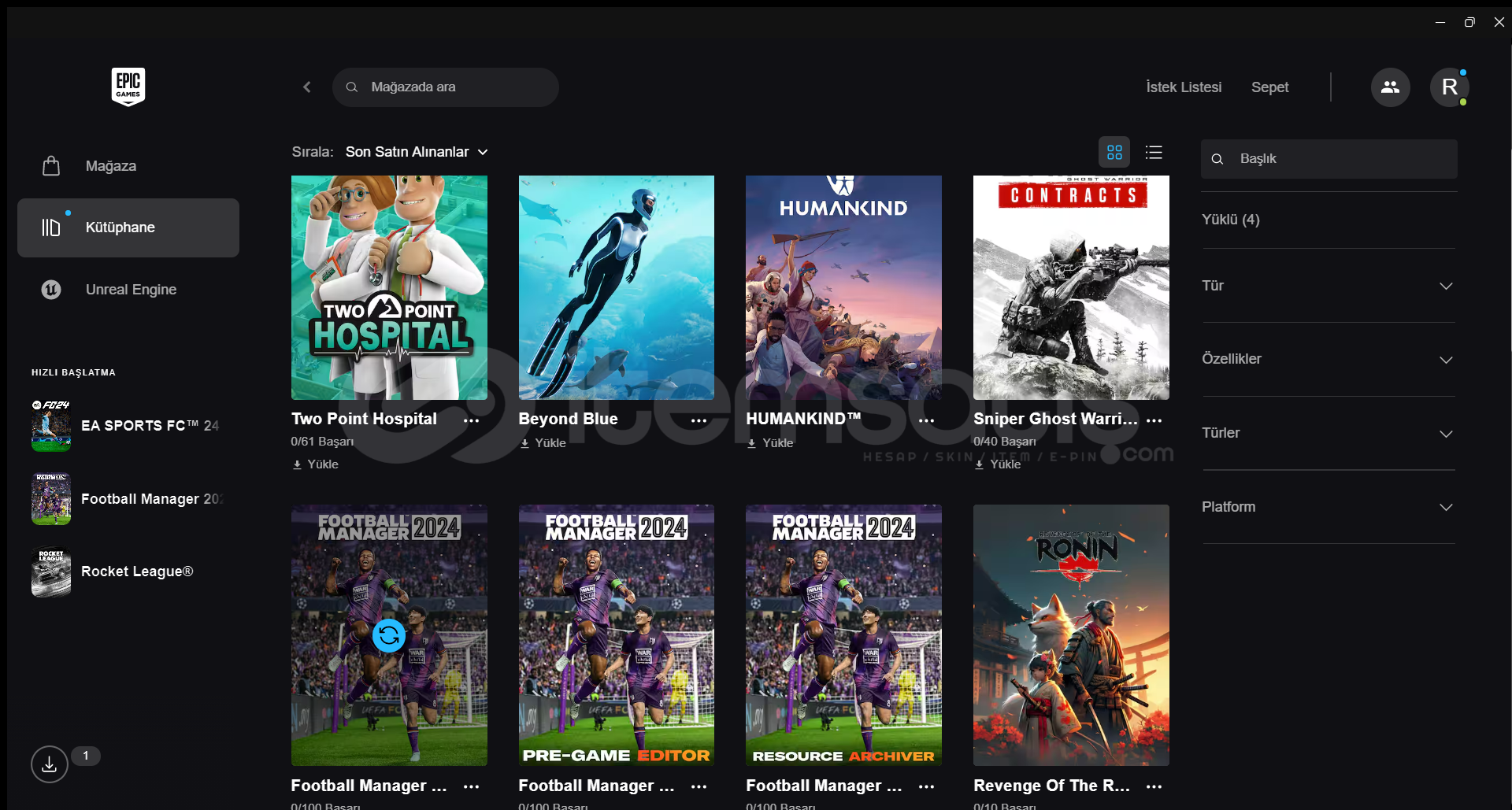Select Kütüphane in the sidebar
Viewport: 1512px width, 810px height.
[x=128, y=227]
